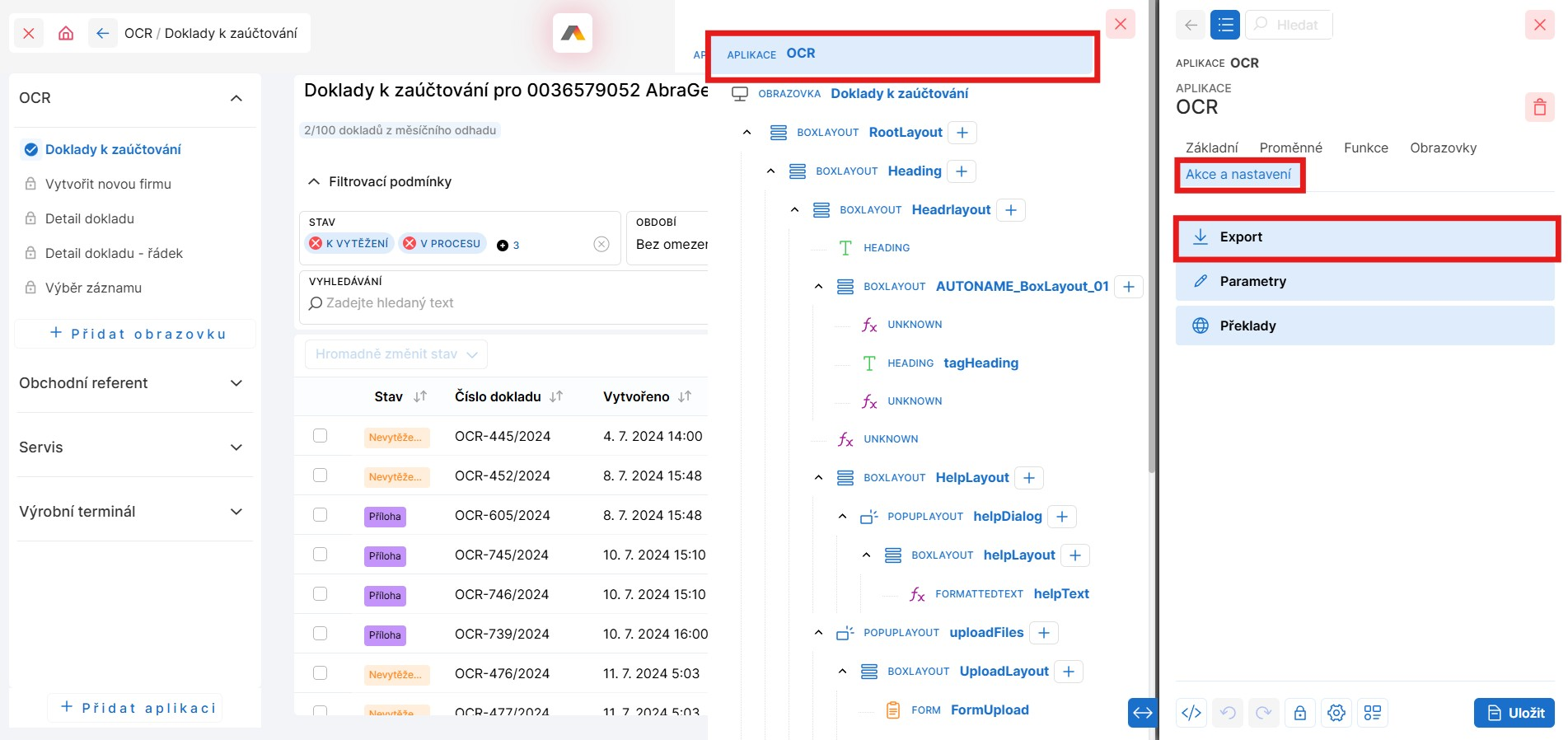Click the components layout icon in bottom toolbar
The width and height of the screenshot is (1568, 740).
1373,713
